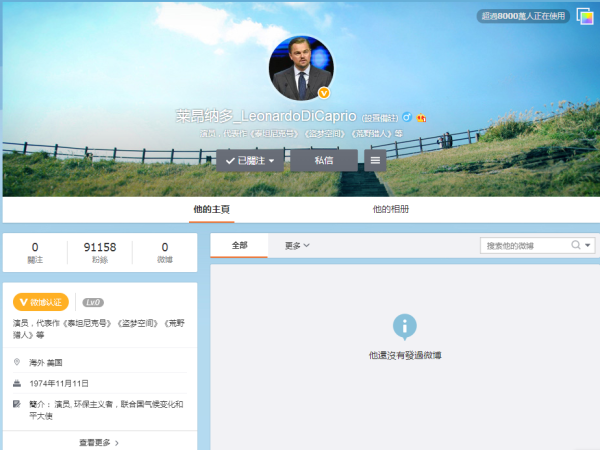Select the 他的主頁 tab
The image size is (600, 450).
(211, 210)
